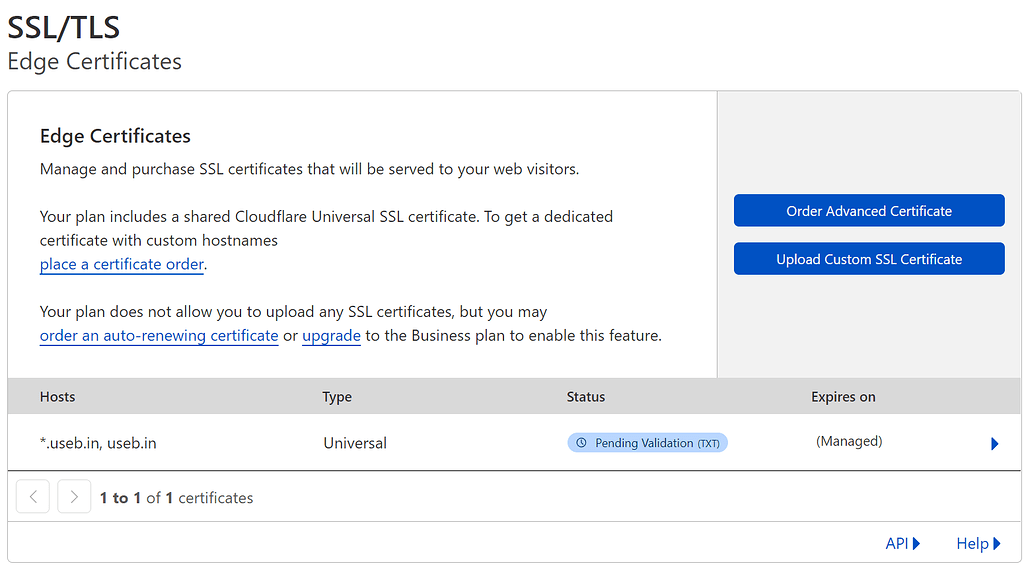Follow the "order an auto-renewing certificate" link
The width and height of the screenshot is (1024, 568).
coord(159,336)
